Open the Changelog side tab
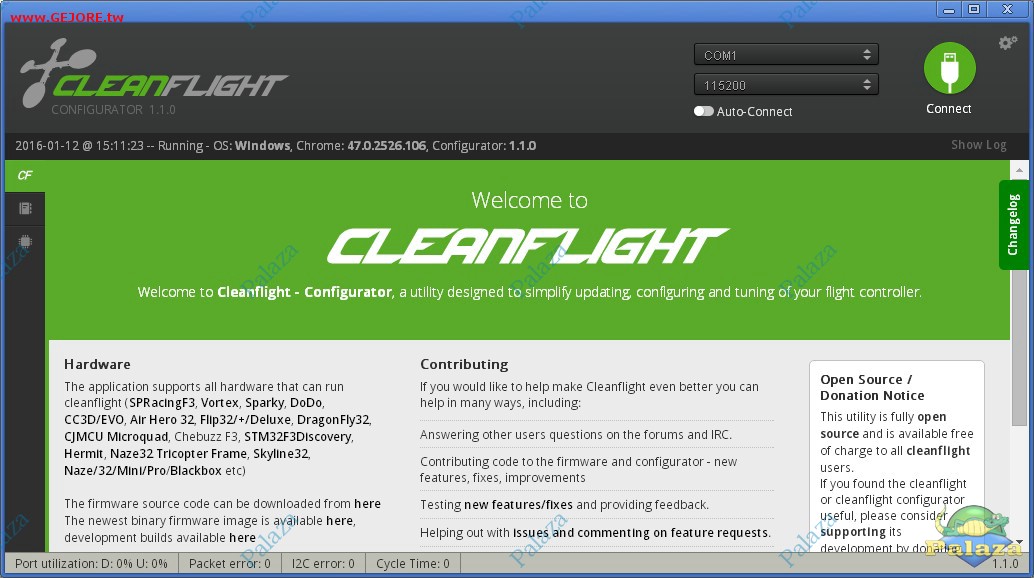The height and width of the screenshot is (578, 1034). (1013, 225)
